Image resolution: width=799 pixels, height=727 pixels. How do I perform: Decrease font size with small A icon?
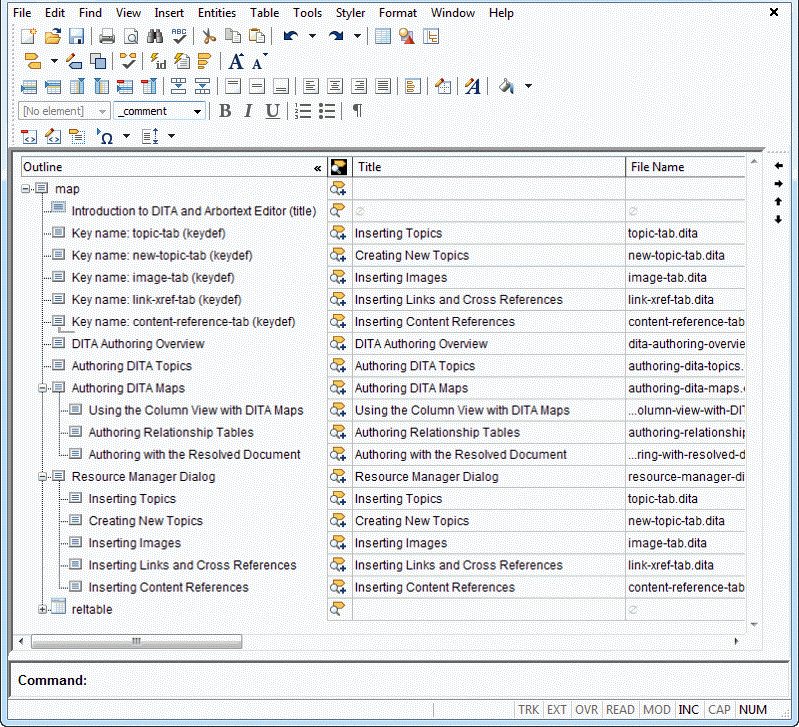[x=258, y=62]
